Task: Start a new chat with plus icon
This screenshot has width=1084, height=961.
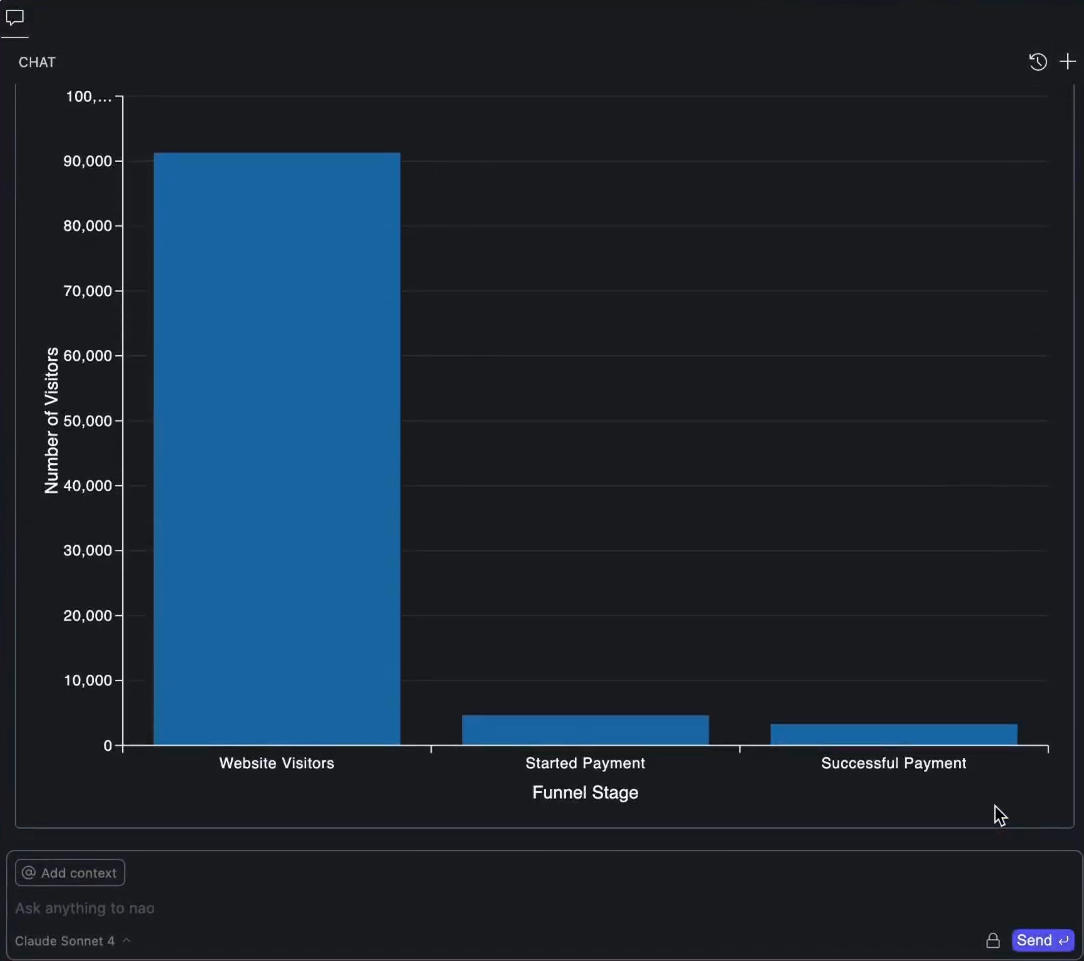Action: 1067,62
